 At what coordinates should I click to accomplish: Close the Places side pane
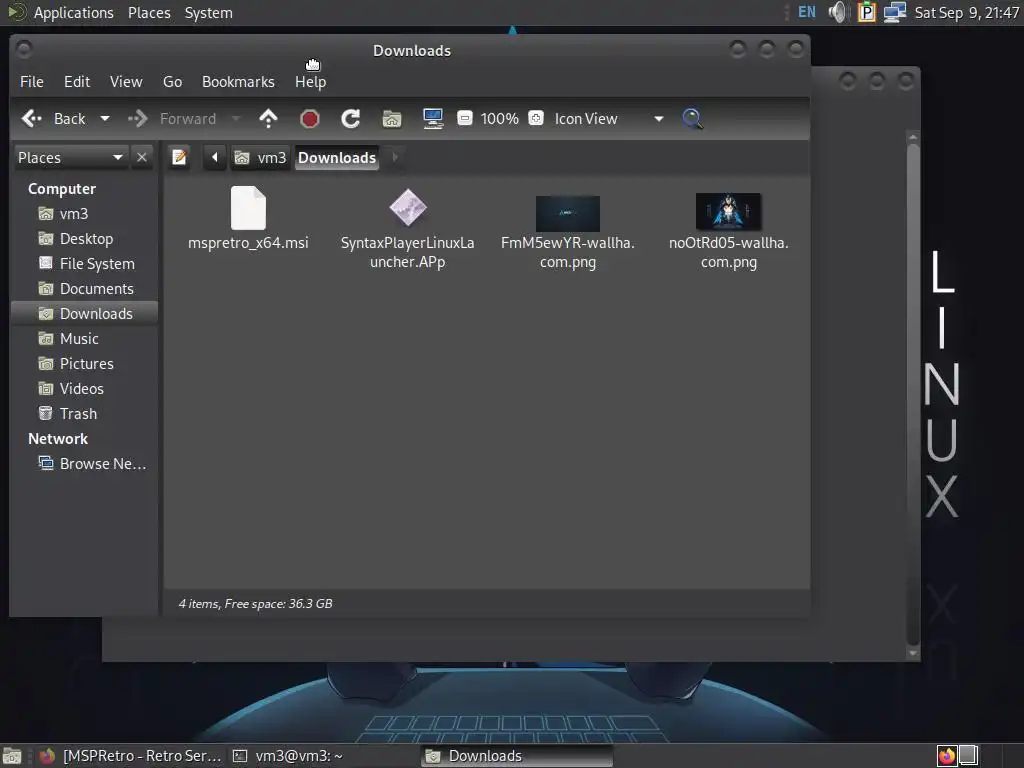tap(142, 157)
